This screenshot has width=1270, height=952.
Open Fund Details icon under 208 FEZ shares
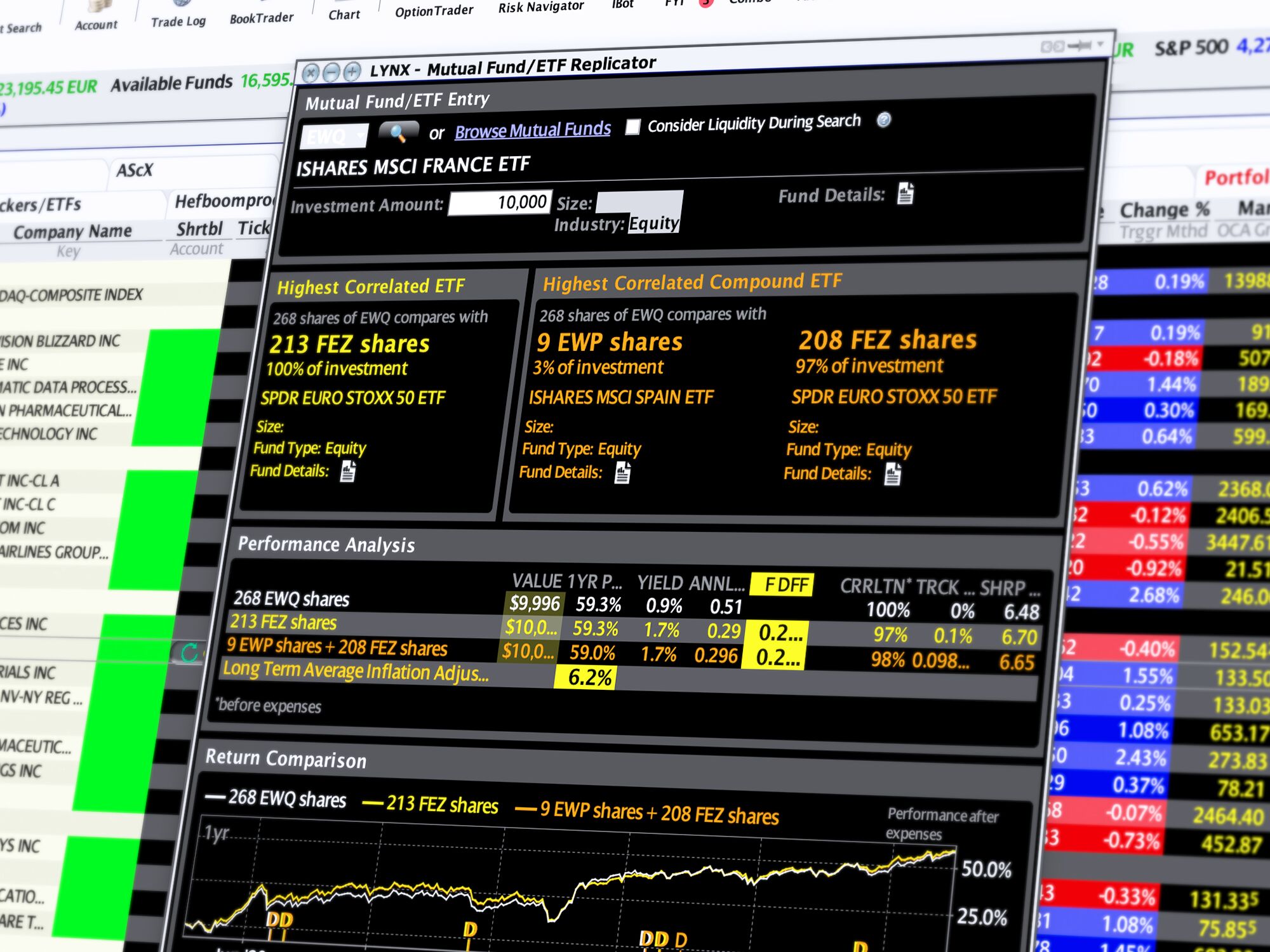click(x=893, y=474)
